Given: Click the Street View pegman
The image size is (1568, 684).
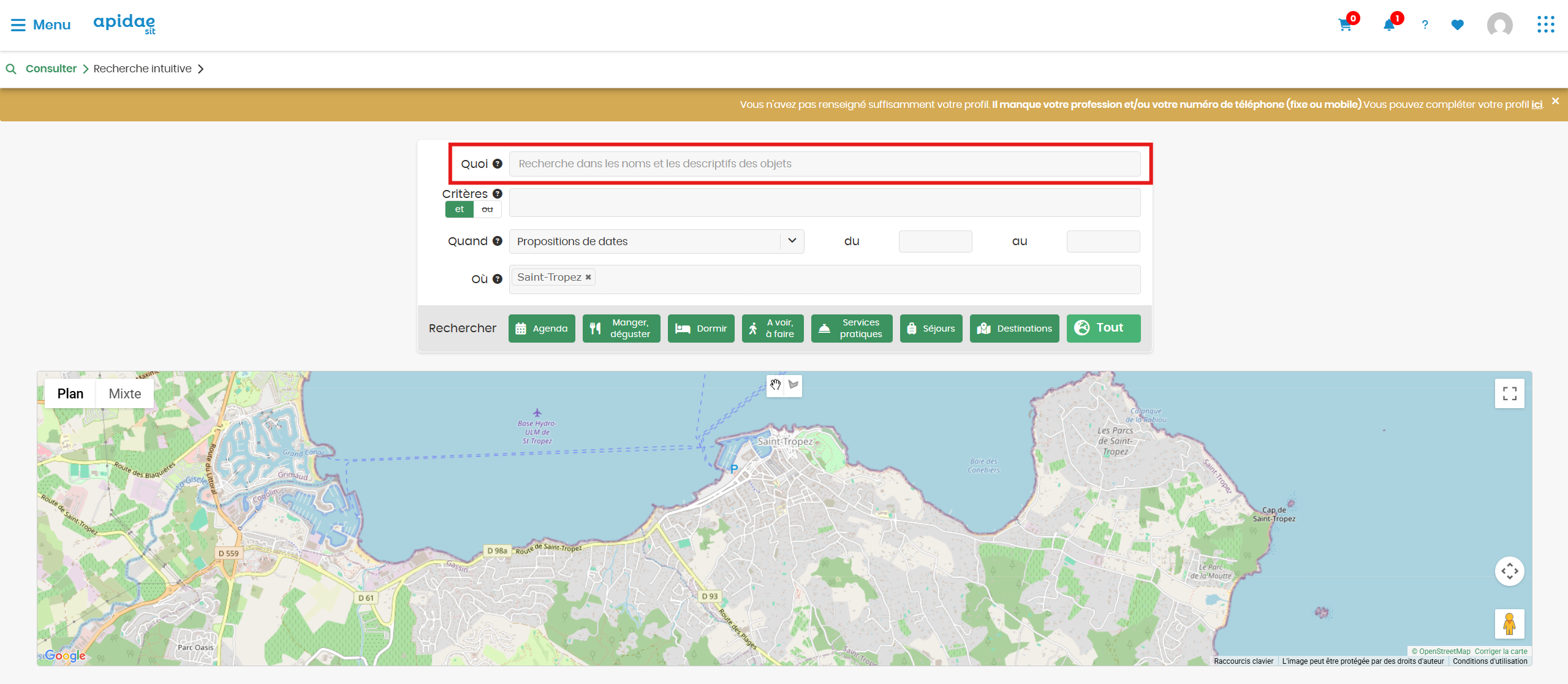Looking at the screenshot, I should pos(1510,624).
